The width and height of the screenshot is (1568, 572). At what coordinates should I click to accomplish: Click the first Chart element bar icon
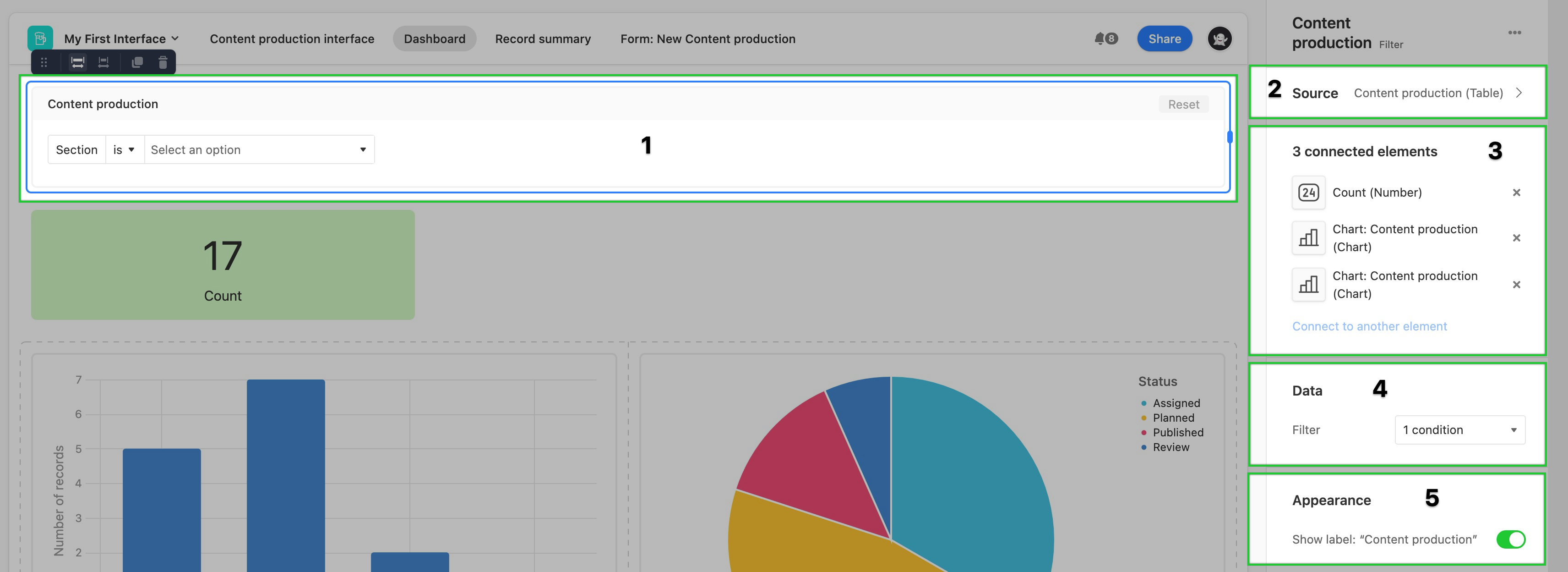[x=1308, y=237]
